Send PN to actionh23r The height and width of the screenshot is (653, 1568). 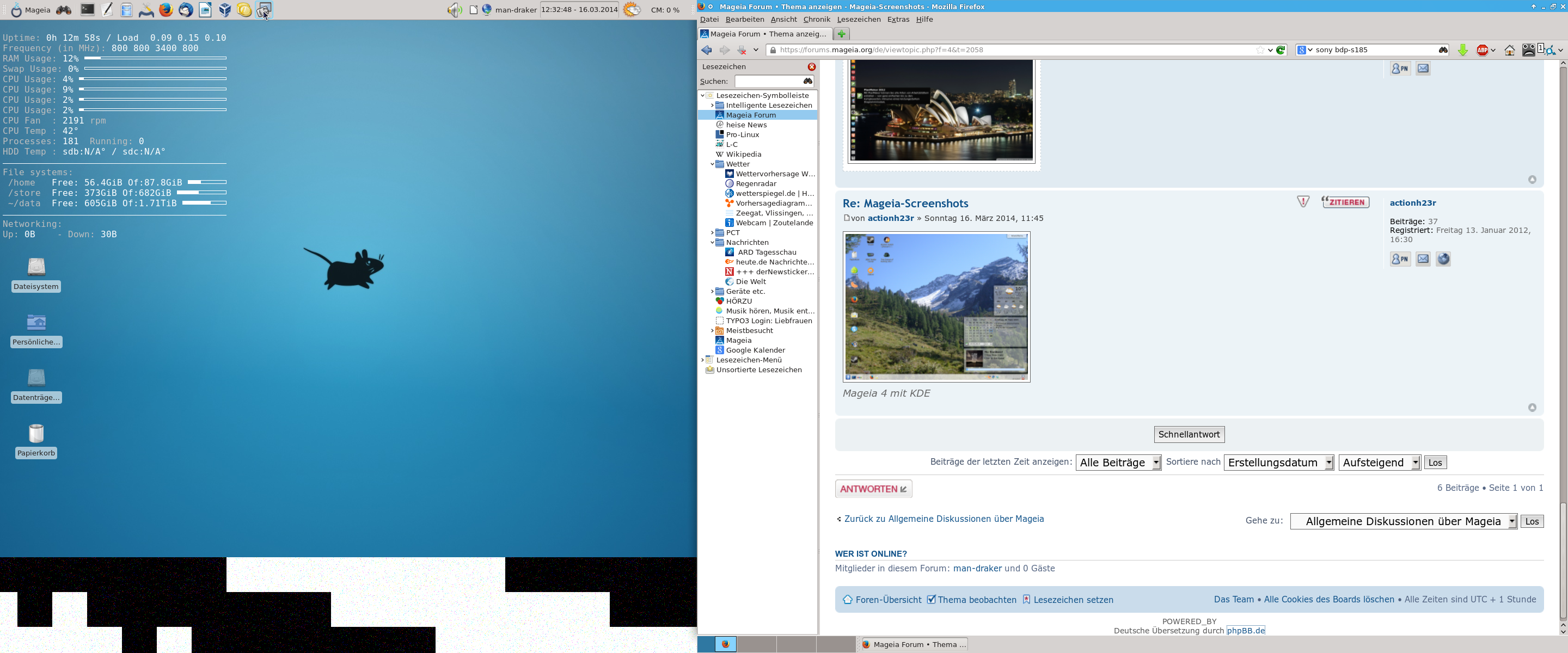(1400, 258)
